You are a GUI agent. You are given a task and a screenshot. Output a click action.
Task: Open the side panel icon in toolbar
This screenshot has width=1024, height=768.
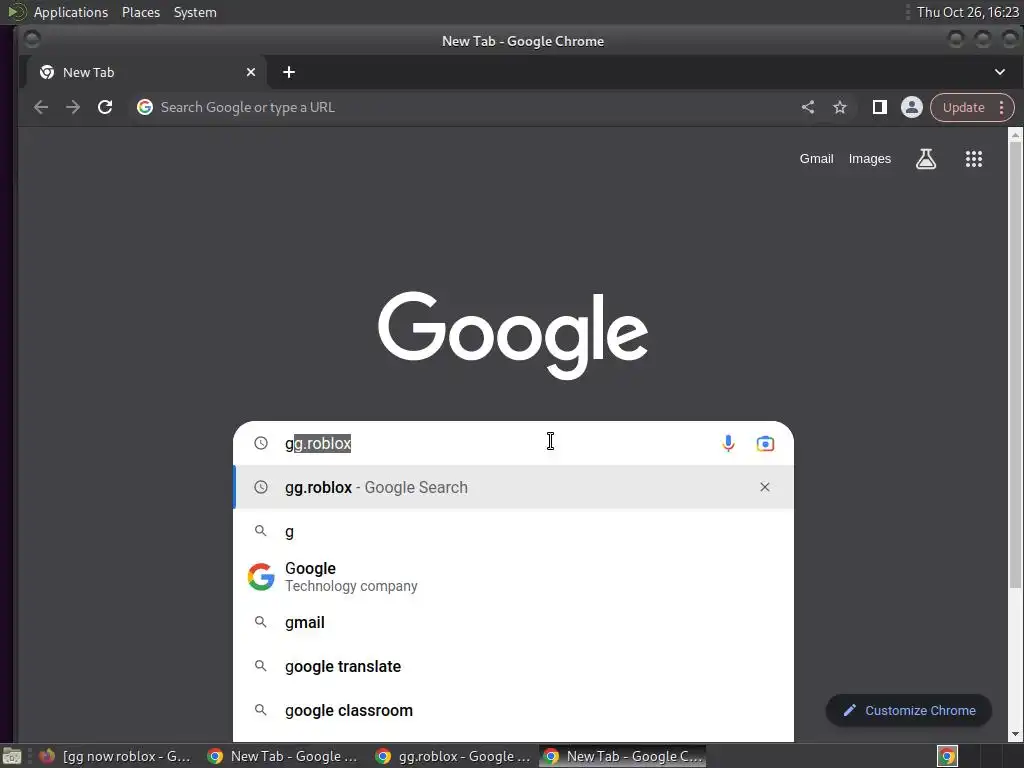click(x=880, y=107)
